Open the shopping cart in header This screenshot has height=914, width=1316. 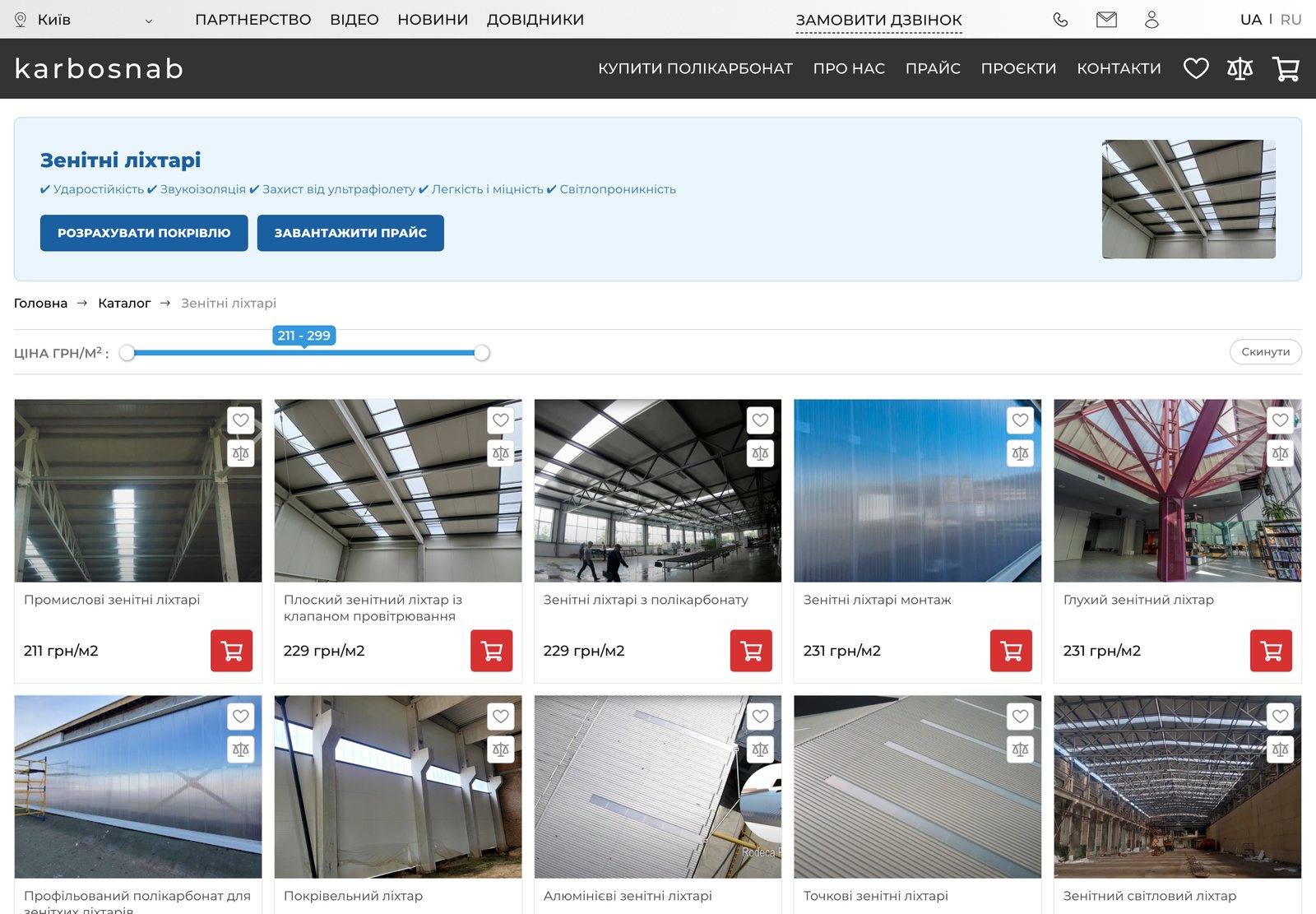tap(1286, 68)
